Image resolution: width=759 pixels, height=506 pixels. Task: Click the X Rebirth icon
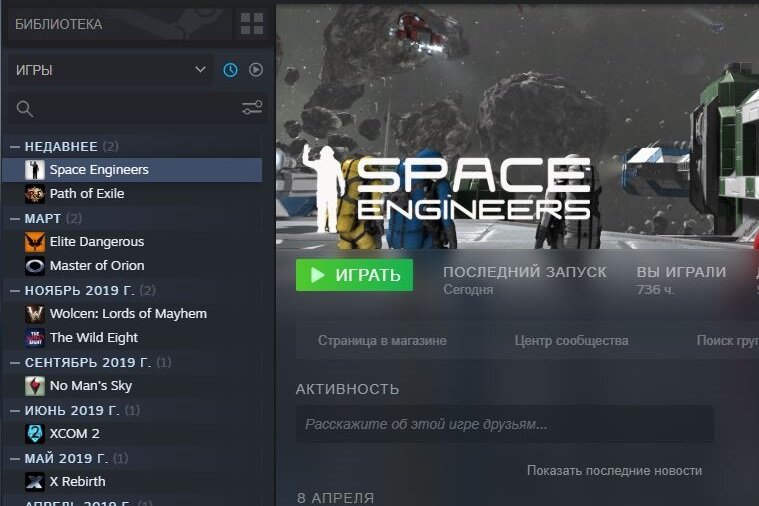(35, 482)
